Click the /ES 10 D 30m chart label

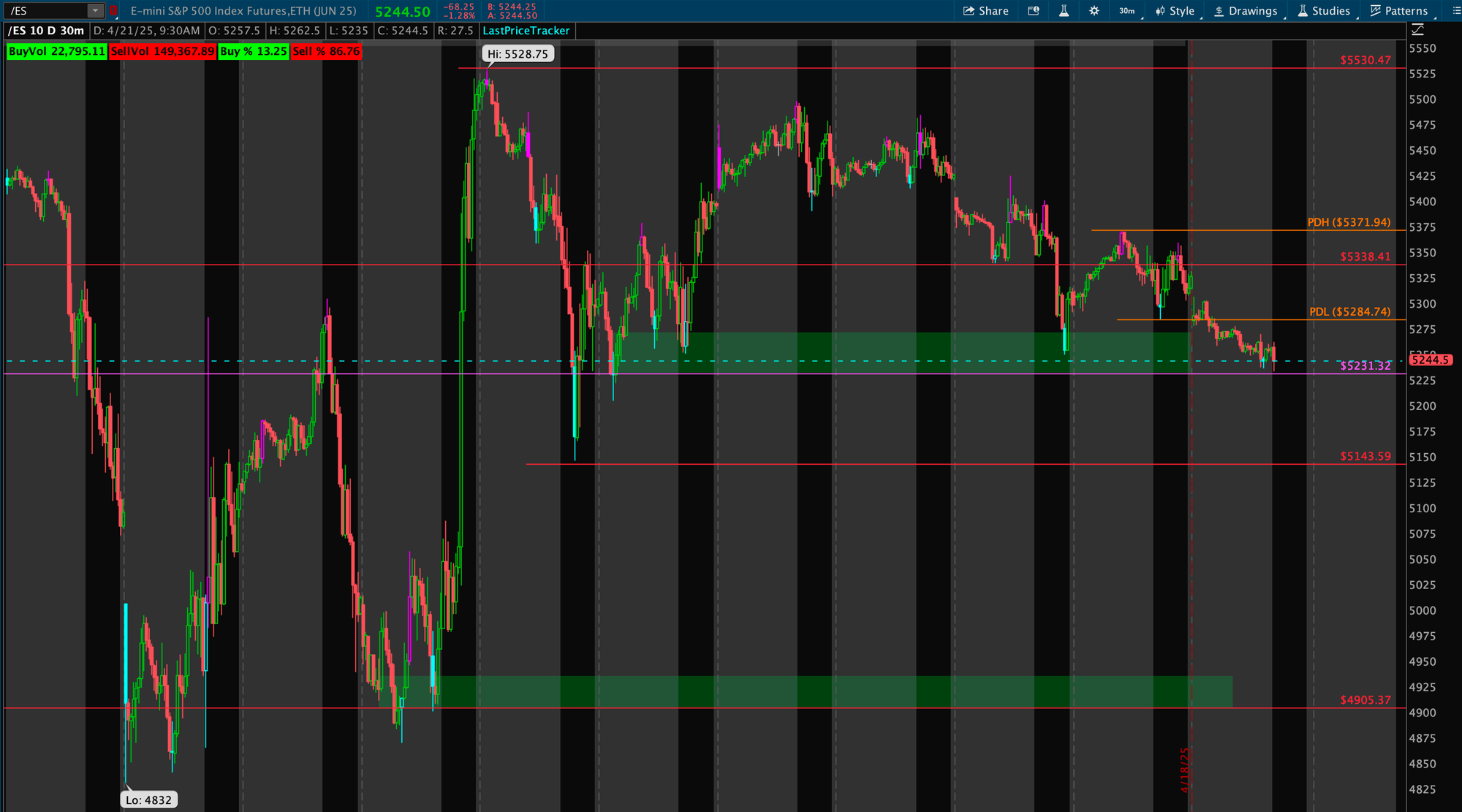pyautogui.click(x=46, y=31)
